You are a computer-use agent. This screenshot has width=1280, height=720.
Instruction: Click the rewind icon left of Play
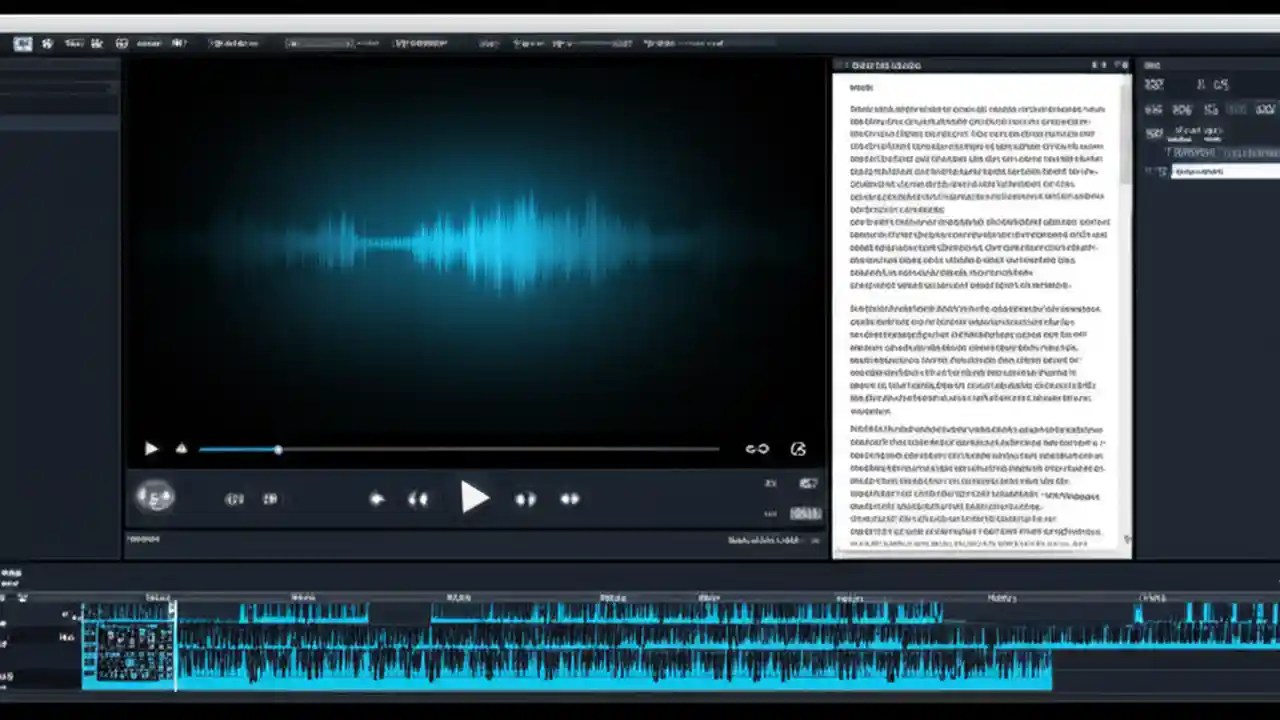click(x=418, y=498)
